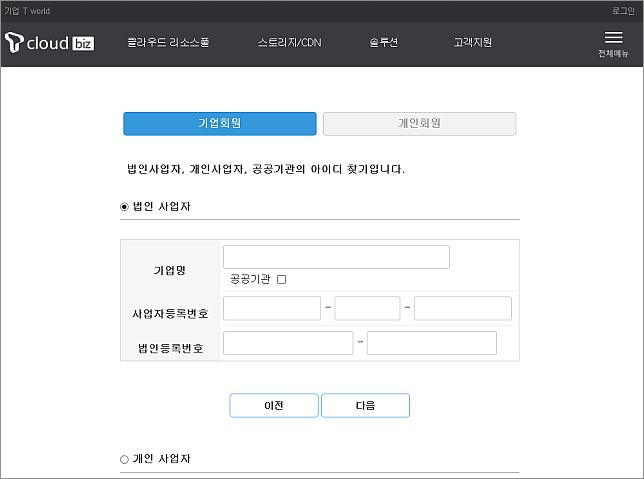644x479 pixels.
Task: Select the 기업회원 tab
Action: pos(220,123)
